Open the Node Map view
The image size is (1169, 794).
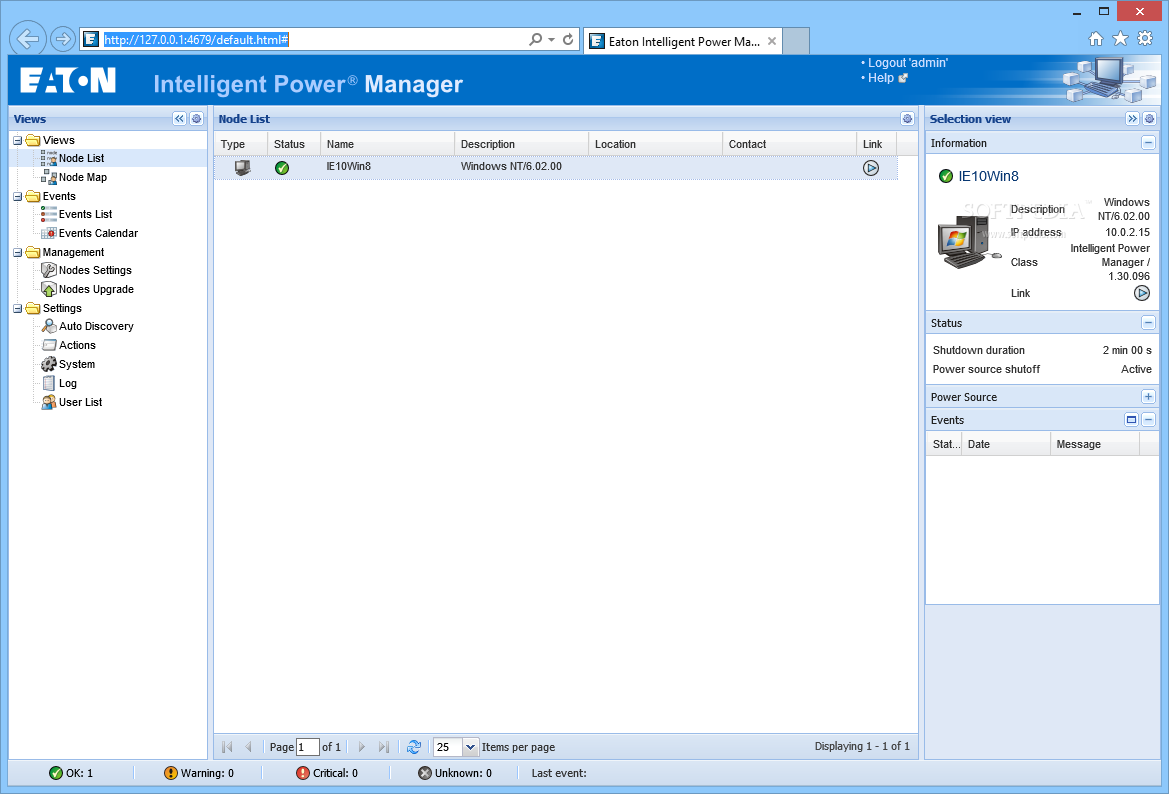[x=83, y=177]
